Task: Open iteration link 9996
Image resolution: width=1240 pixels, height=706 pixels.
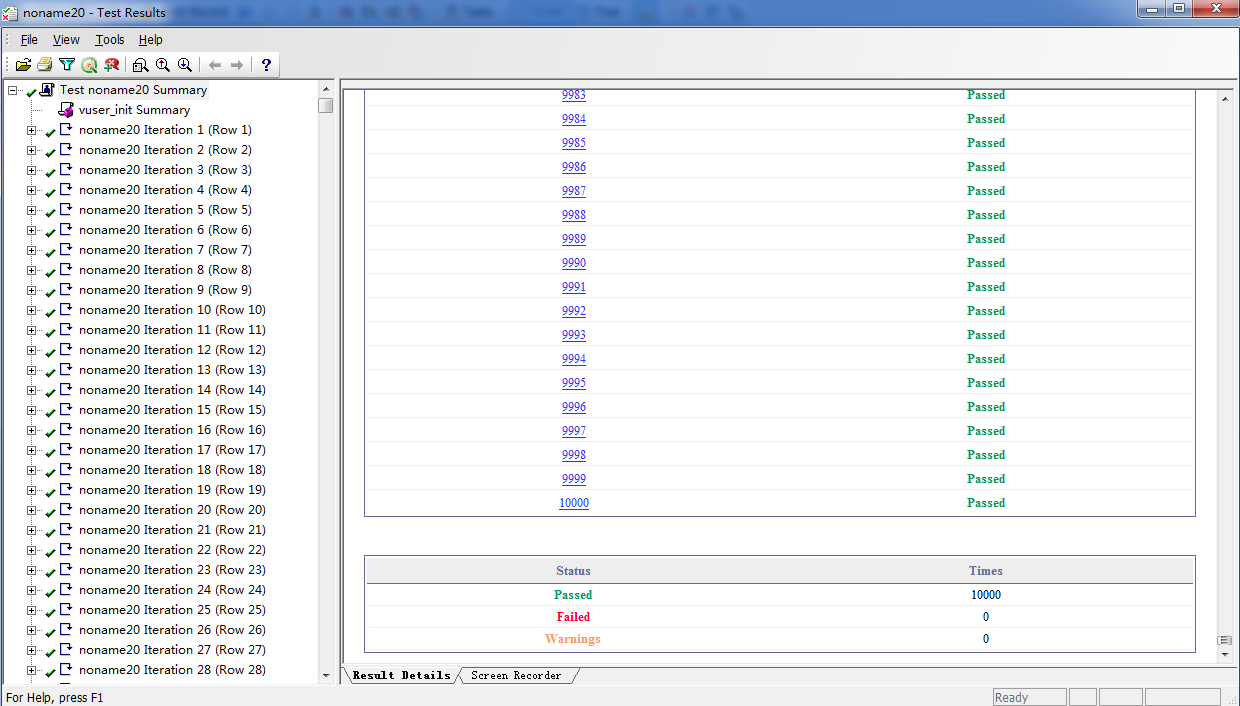Action: 574,407
